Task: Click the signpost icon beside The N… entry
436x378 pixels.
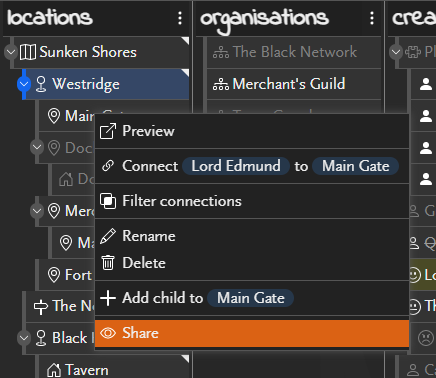Action: tap(41, 307)
